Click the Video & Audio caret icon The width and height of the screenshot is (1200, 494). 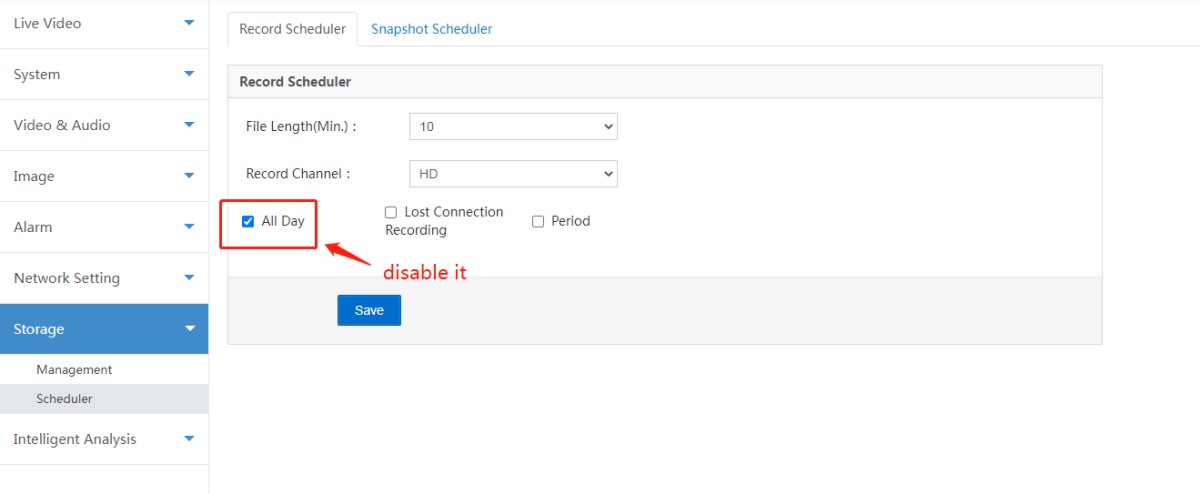tap(189, 125)
